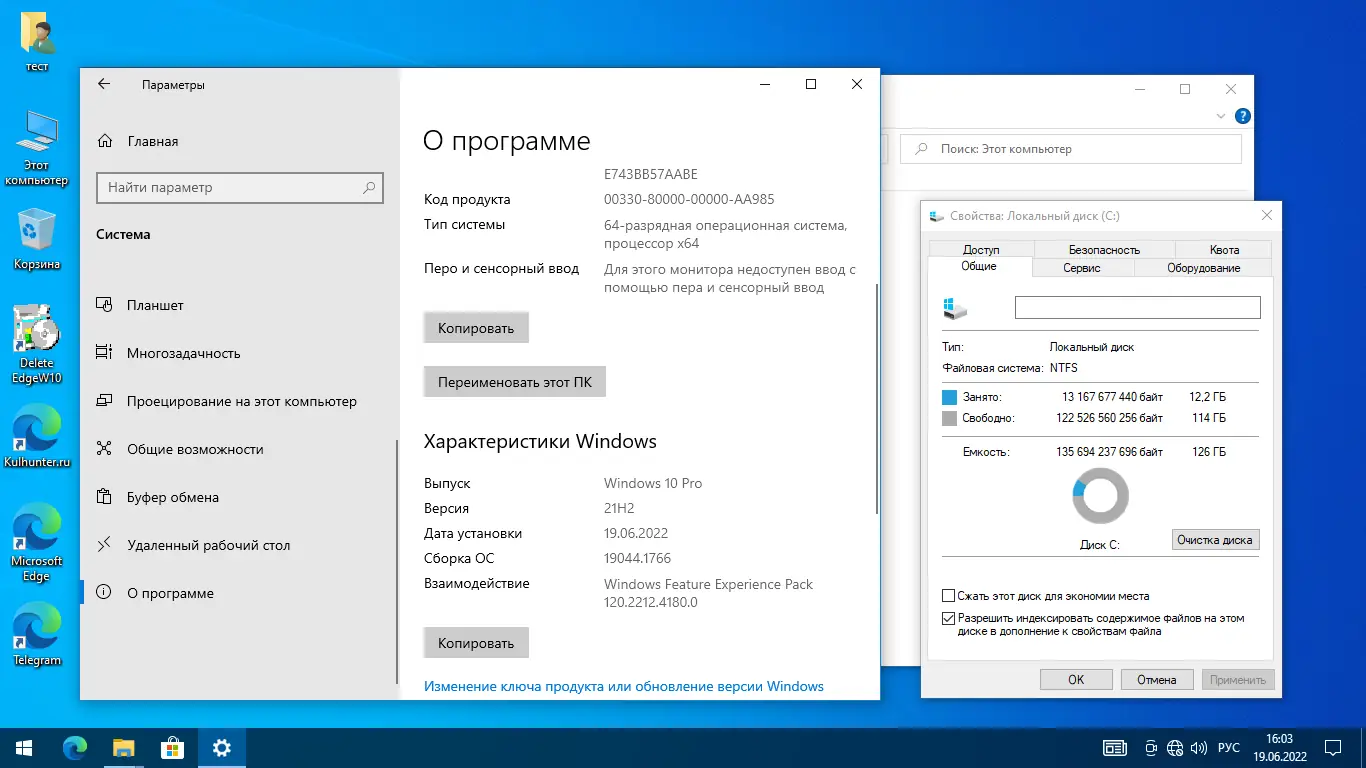Launch File Explorer from the taskbar
The width and height of the screenshot is (1366, 768).
click(122, 747)
